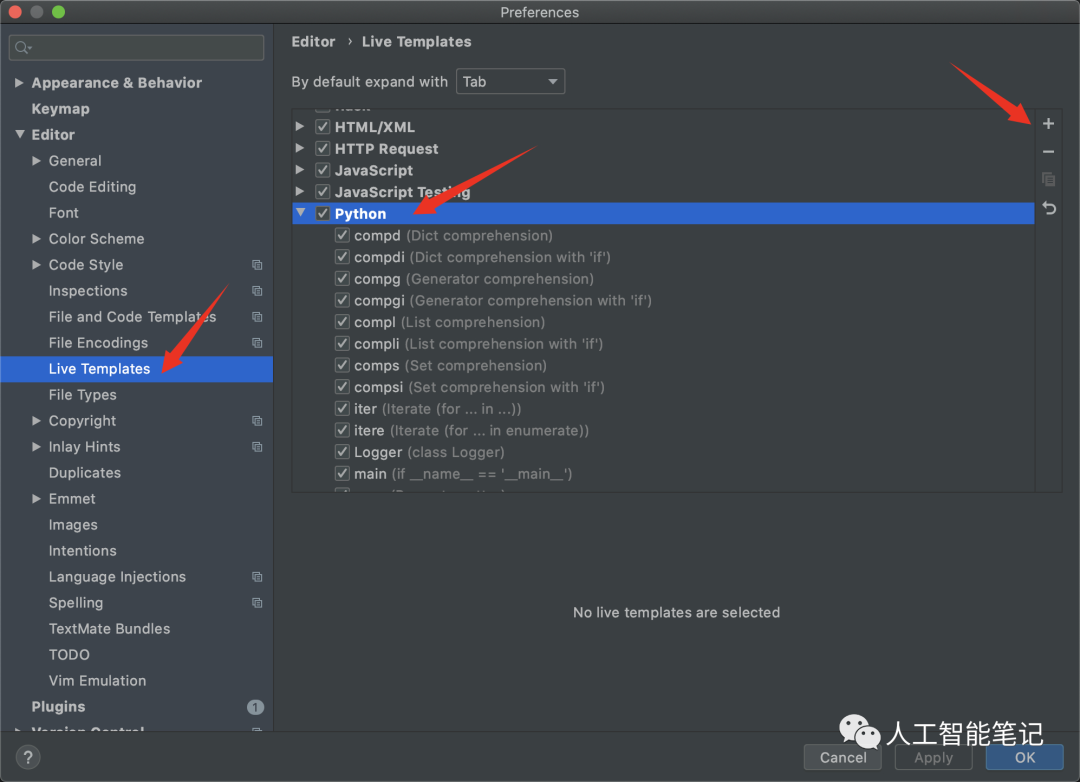Click the project-level icon beside Spelling
The image size is (1080, 782).
[257, 603]
